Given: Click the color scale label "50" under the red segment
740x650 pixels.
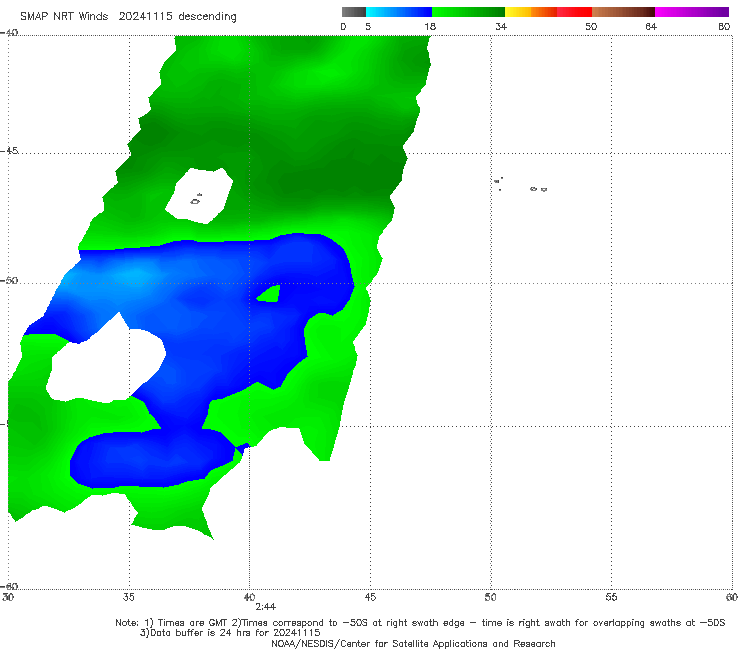Looking at the screenshot, I should point(591,26).
